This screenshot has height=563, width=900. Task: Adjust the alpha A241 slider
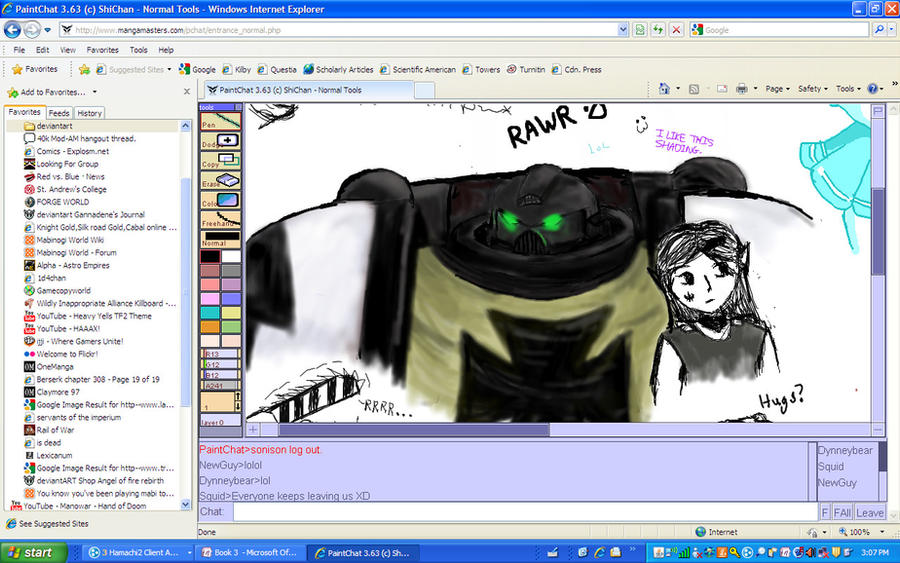[x=220, y=385]
